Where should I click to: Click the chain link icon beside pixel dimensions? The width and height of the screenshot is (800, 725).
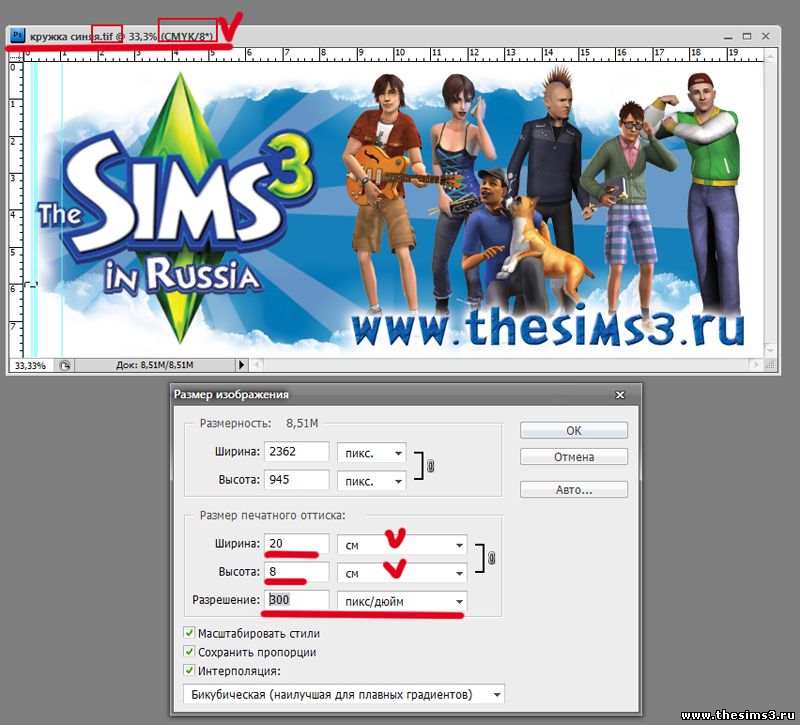coord(430,466)
